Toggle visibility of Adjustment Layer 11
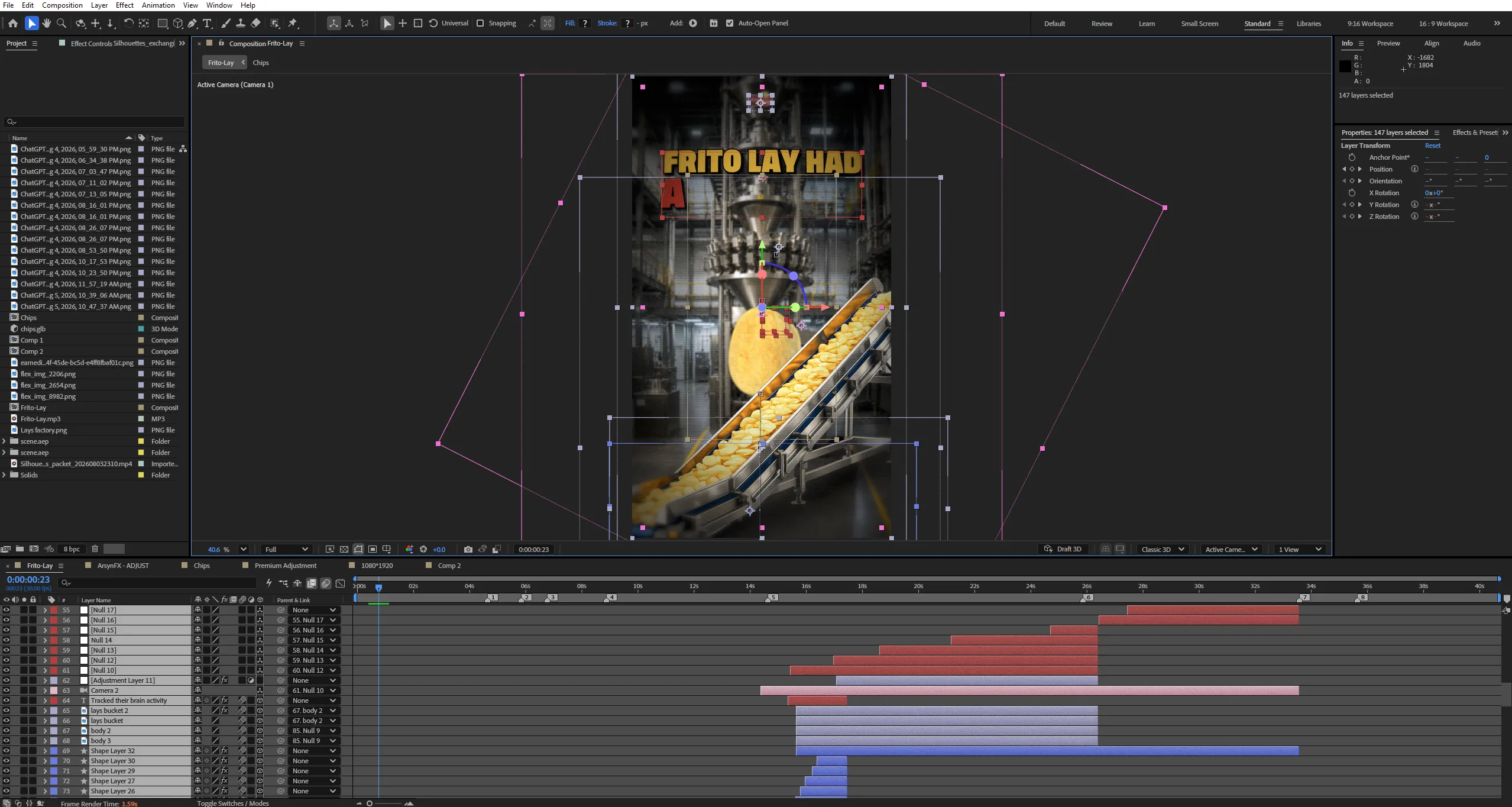 pos(7,680)
